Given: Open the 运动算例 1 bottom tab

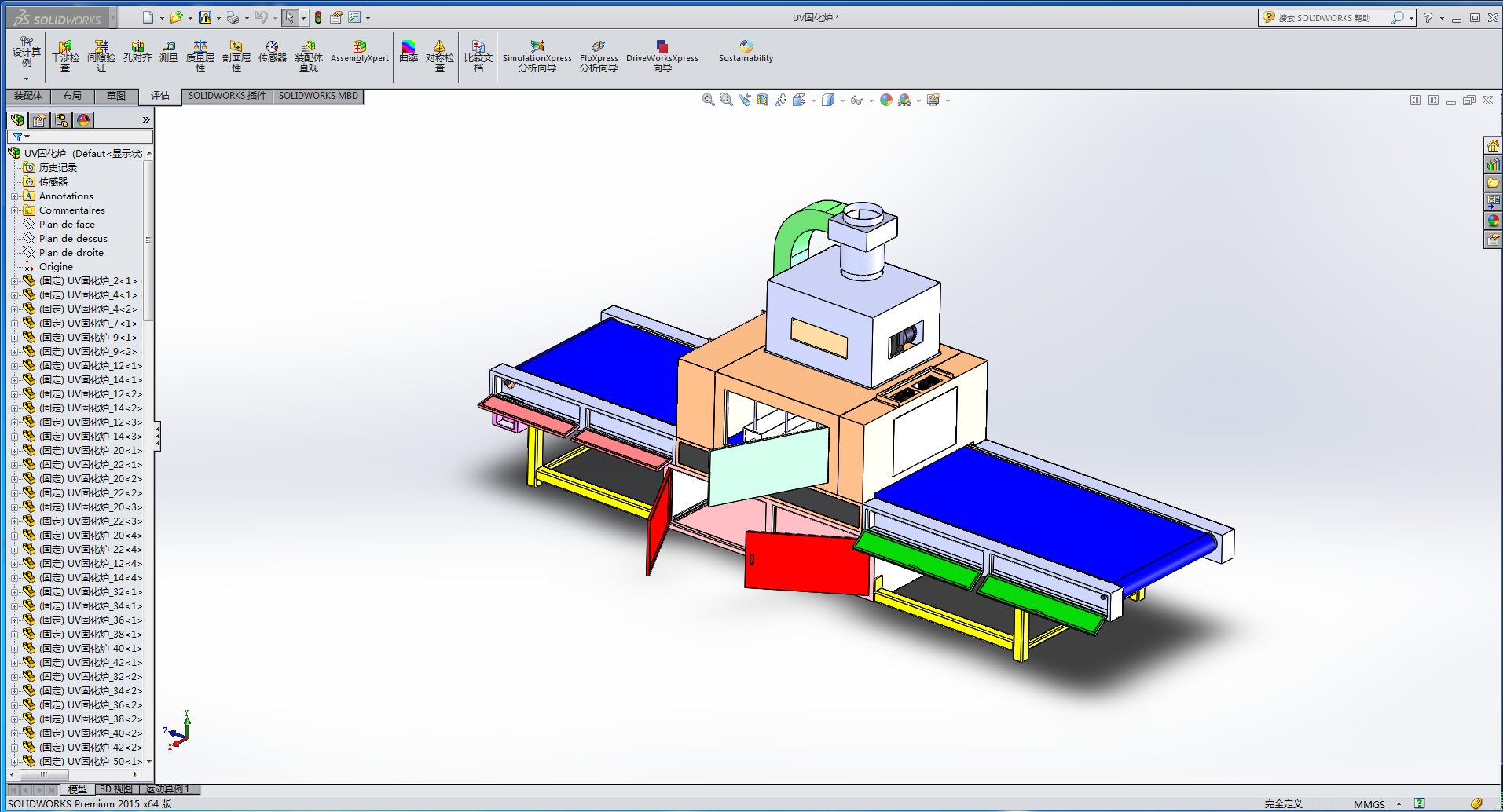Looking at the screenshot, I should pyautogui.click(x=167, y=789).
